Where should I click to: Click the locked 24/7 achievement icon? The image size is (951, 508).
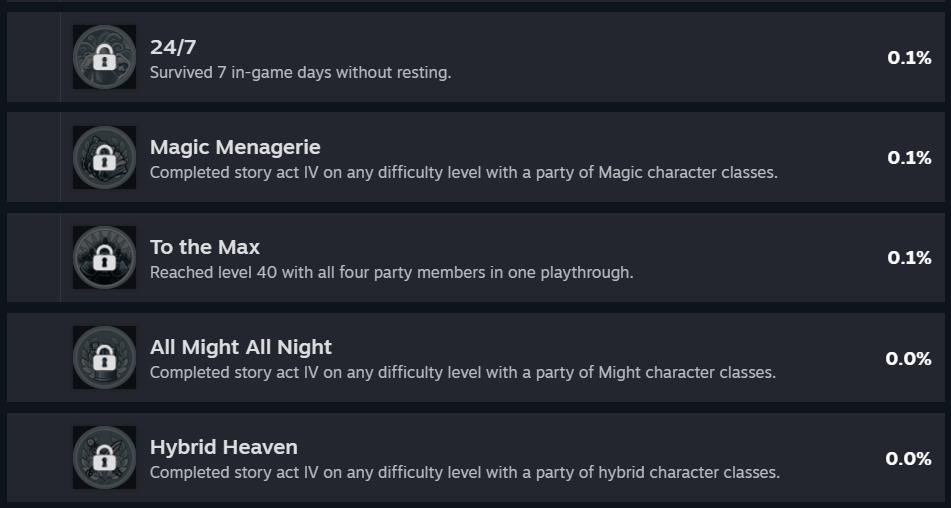click(104, 57)
